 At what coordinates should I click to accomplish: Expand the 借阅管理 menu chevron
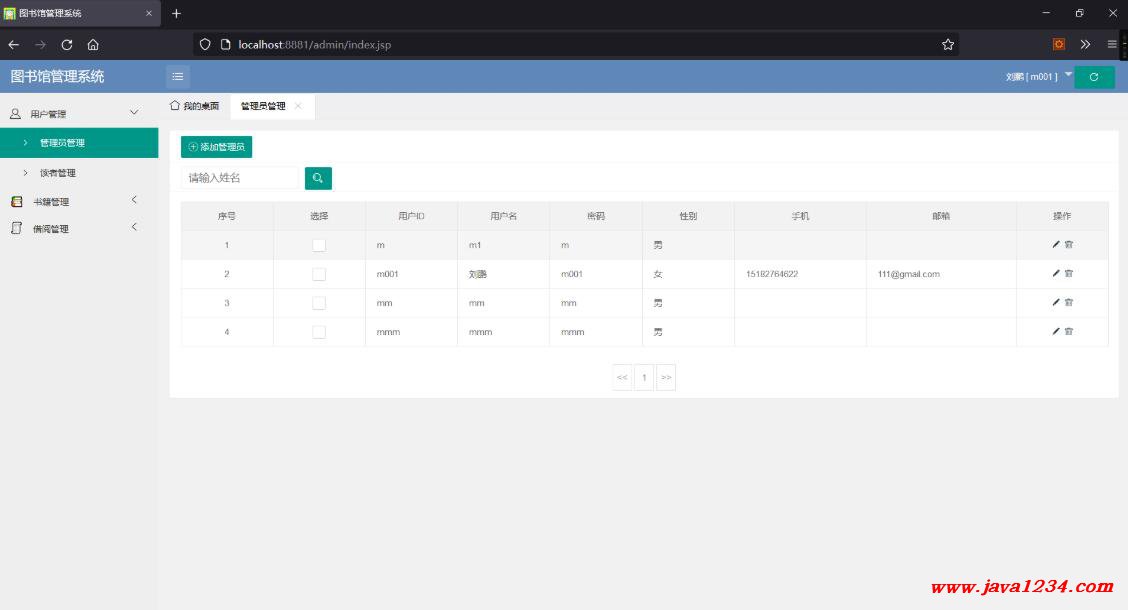pyautogui.click(x=134, y=227)
